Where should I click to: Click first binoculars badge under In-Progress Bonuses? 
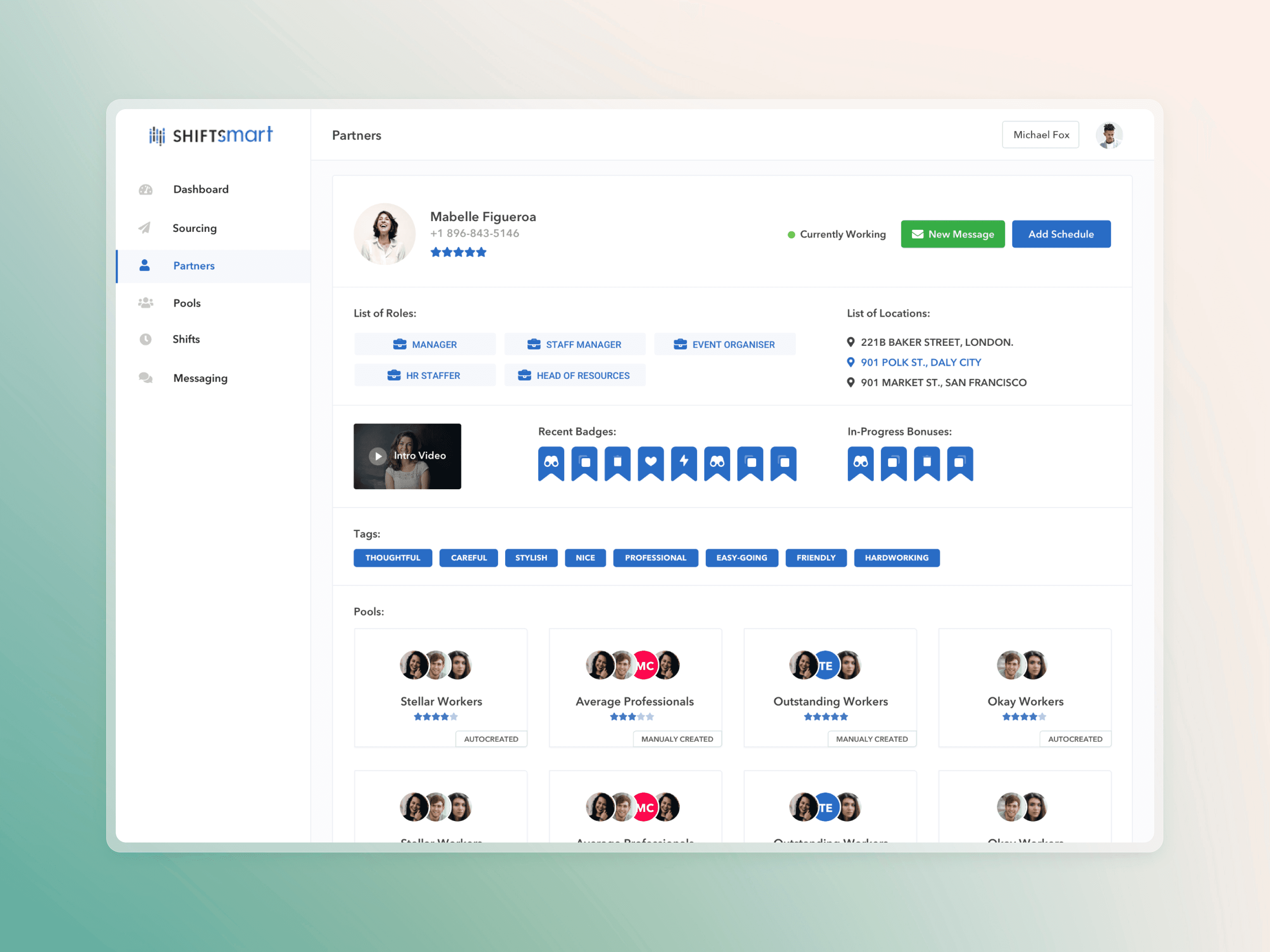(x=860, y=462)
